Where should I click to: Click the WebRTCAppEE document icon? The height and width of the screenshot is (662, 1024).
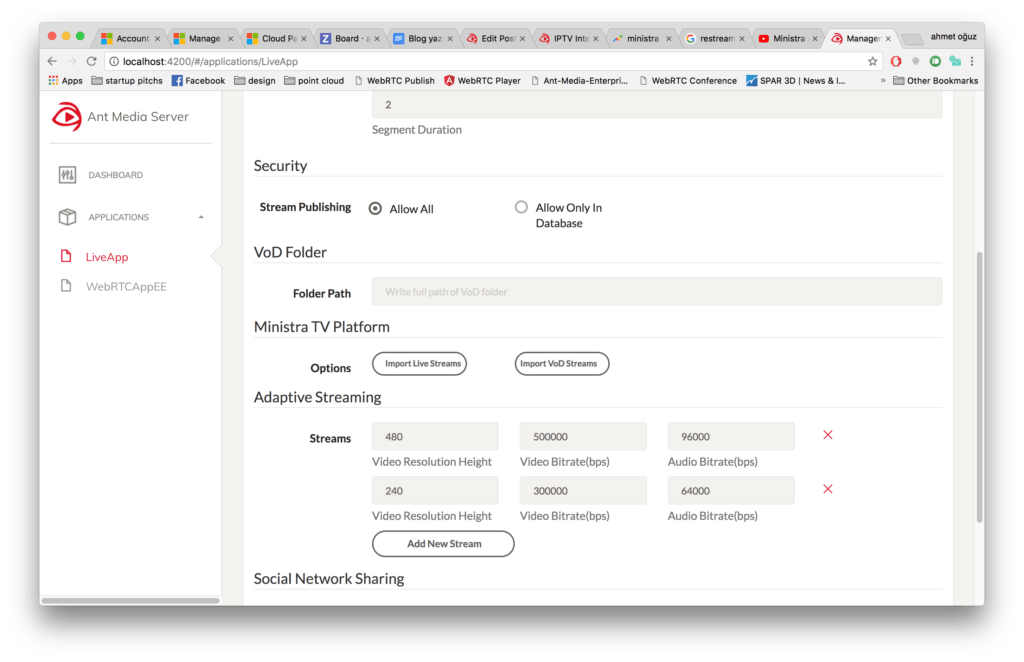coord(66,286)
